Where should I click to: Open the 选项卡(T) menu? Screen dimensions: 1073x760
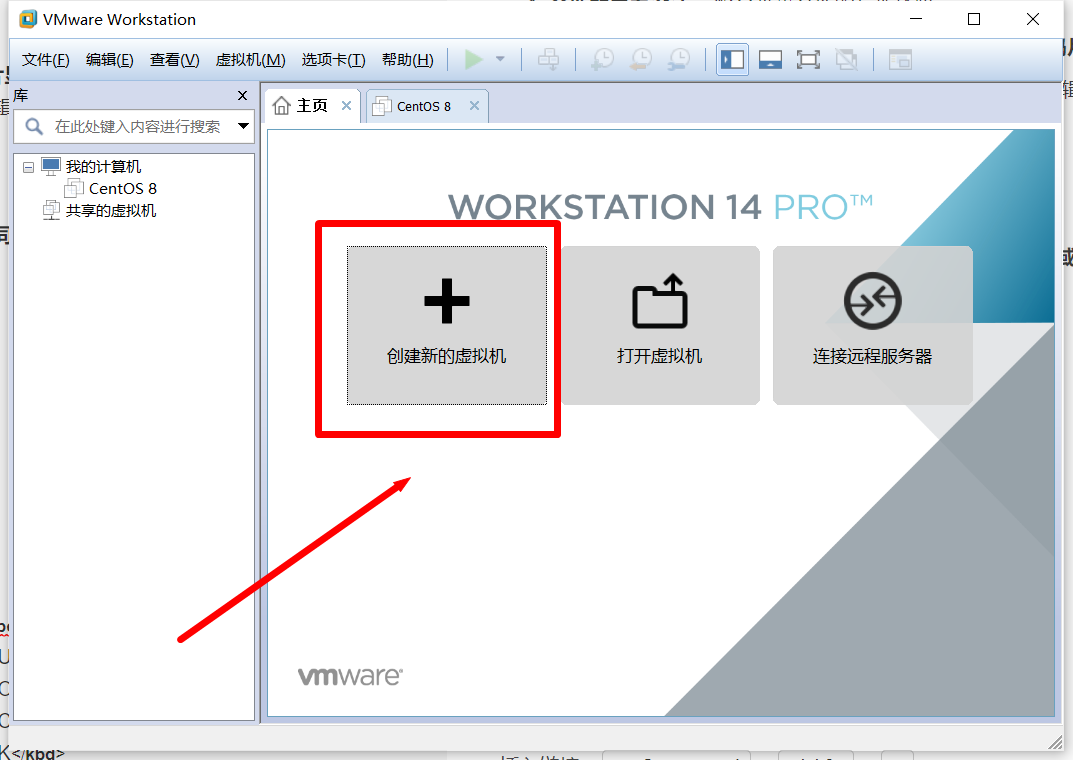point(333,60)
